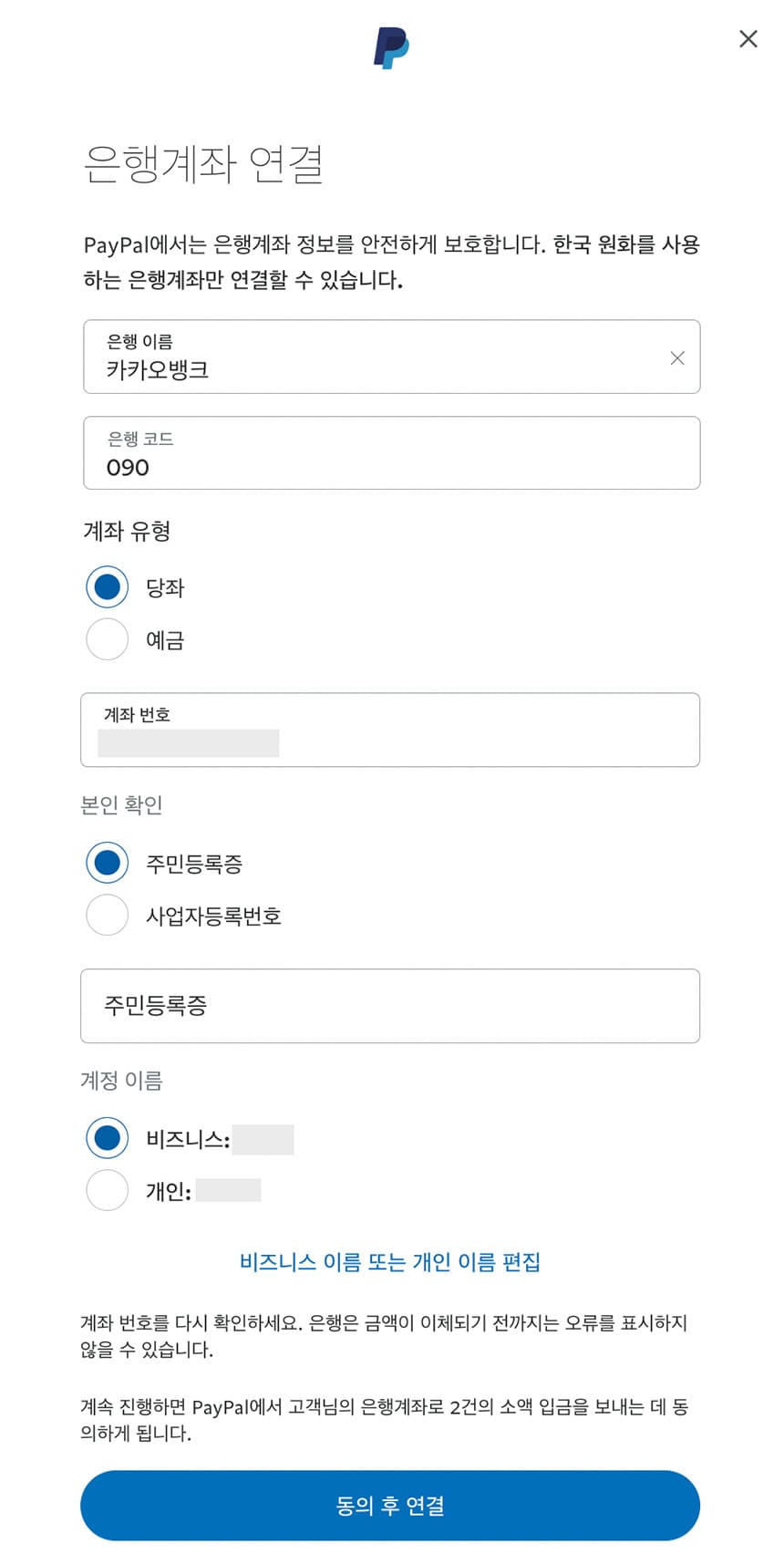784x1564 pixels.
Task: Select the 당좌 account type
Action: pyautogui.click(x=107, y=587)
